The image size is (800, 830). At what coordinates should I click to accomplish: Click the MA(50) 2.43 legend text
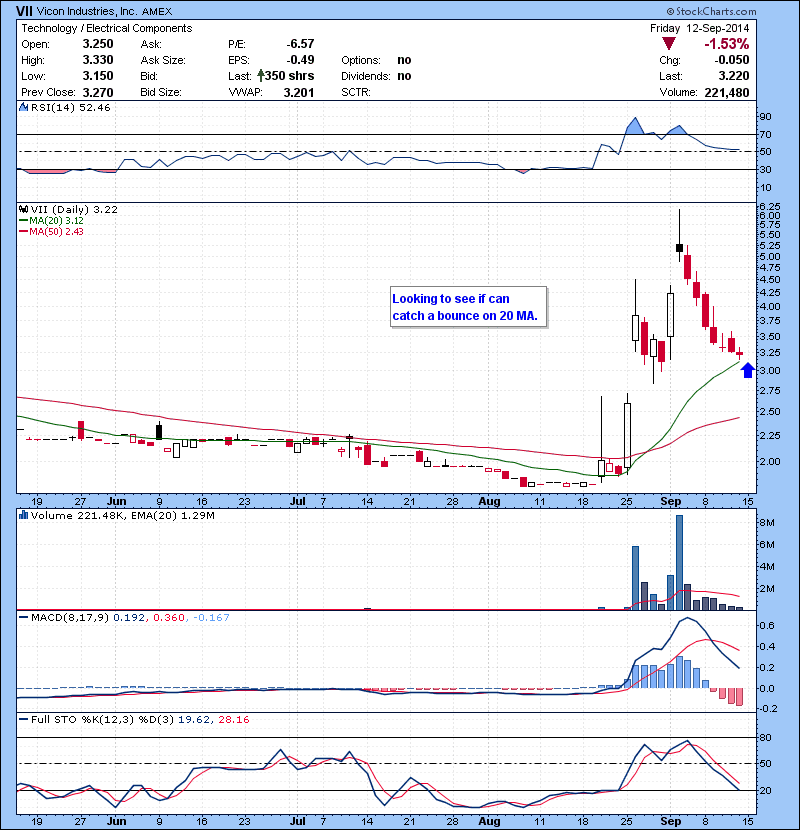tap(56, 232)
